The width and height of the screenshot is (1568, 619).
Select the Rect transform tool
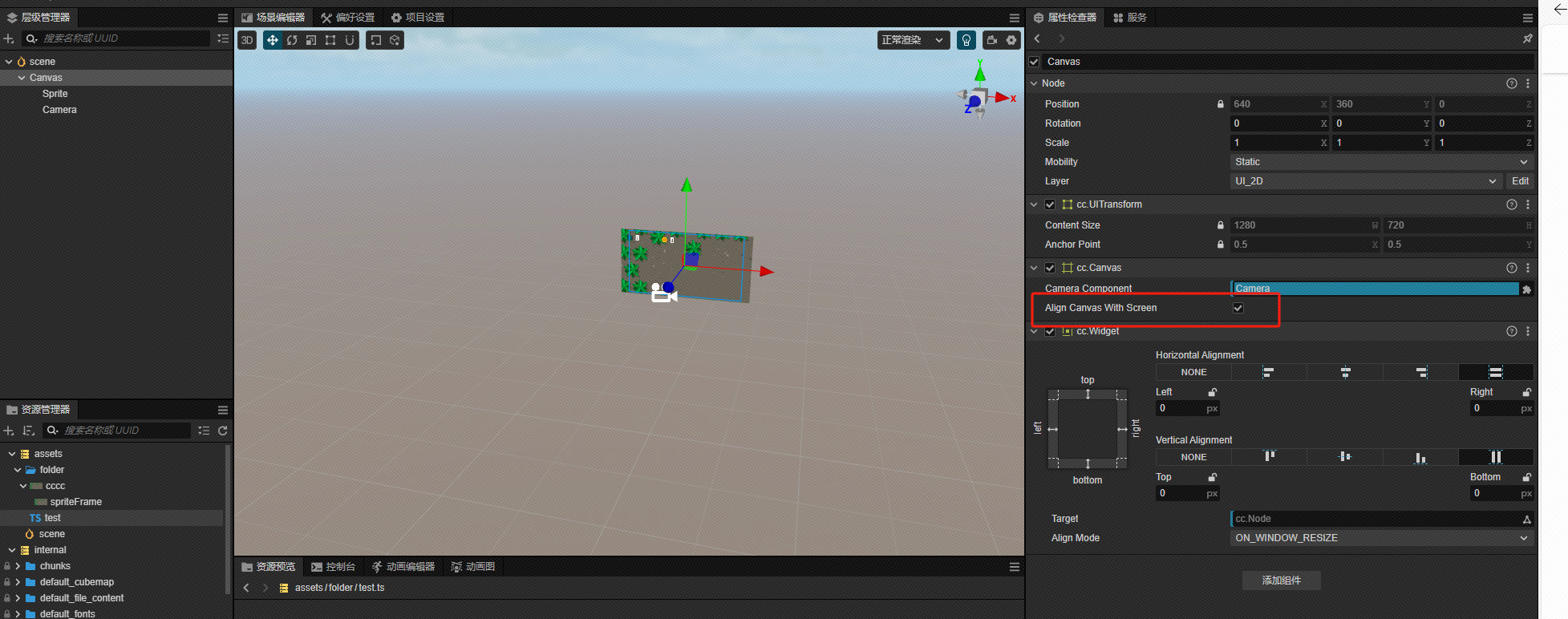pyautogui.click(x=330, y=40)
